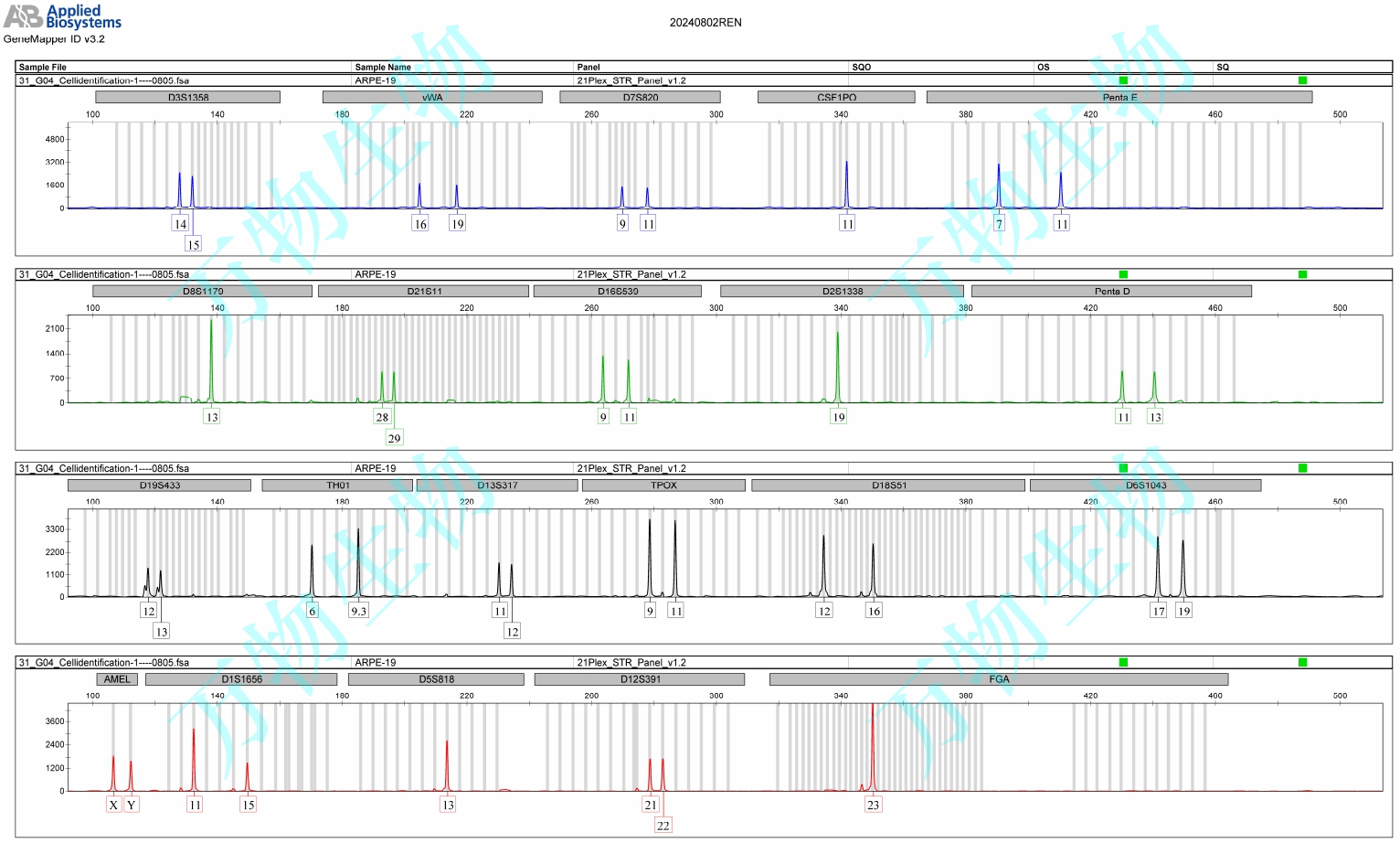Click the Panel column header
This screenshot has width=1400, height=843.
(589, 67)
